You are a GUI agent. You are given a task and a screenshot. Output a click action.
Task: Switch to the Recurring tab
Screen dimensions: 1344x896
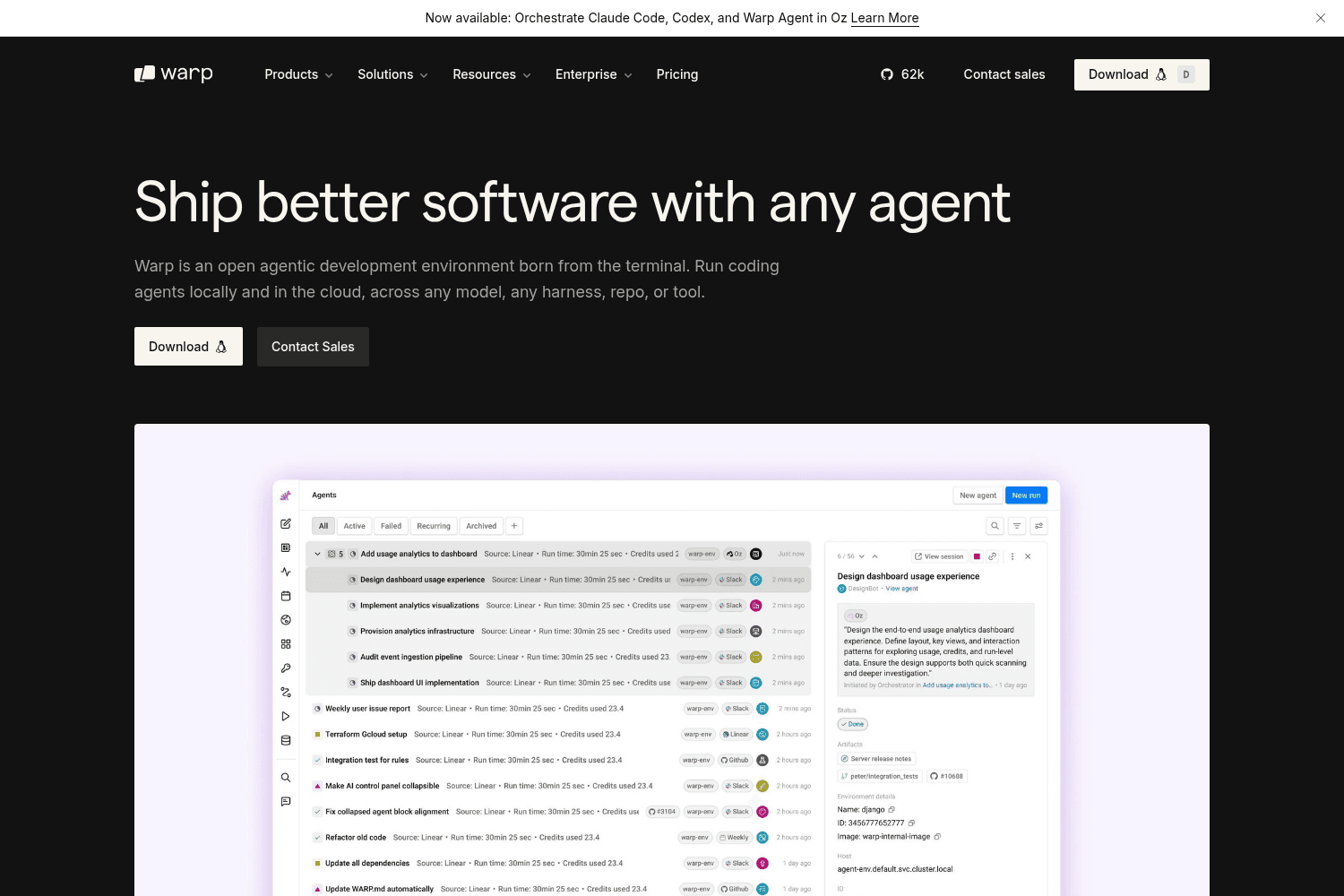[x=434, y=526]
